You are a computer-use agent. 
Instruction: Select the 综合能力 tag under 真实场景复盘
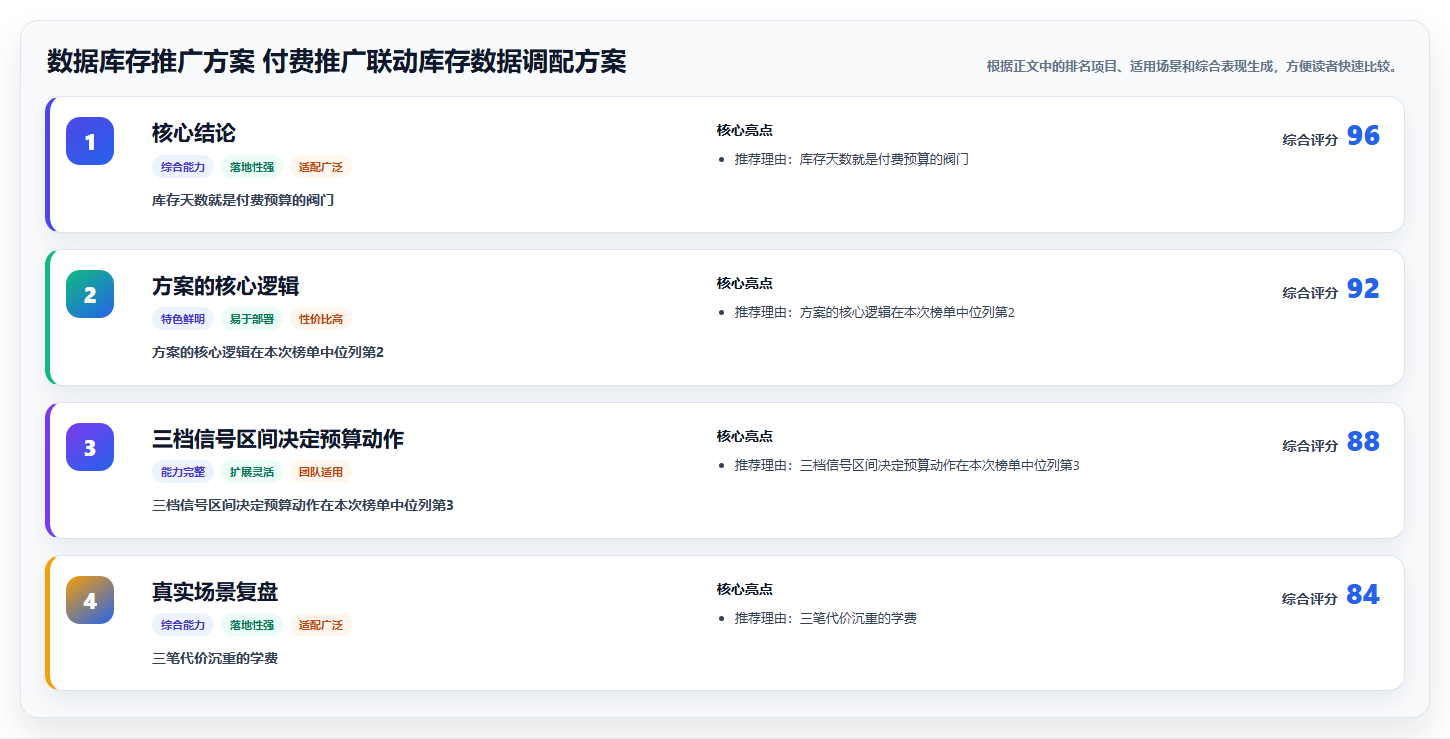[x=183, y=625]
